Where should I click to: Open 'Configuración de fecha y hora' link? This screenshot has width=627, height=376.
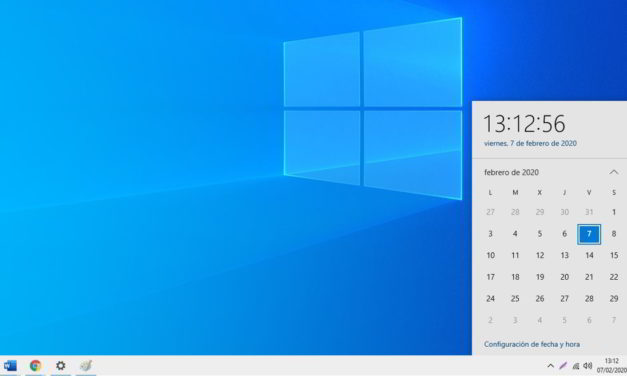click(x=531, y=344)
